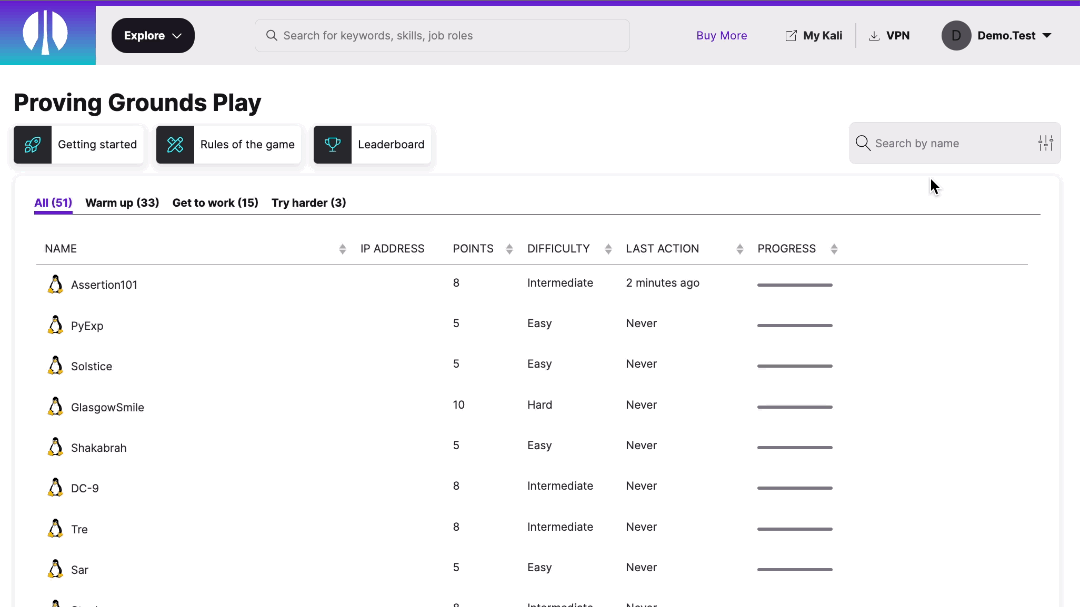The width and height of the screenshot is (1080, 608).
Task: Switch to the Warm up tab
Action: pyautogui.click(x=121, y=202)
